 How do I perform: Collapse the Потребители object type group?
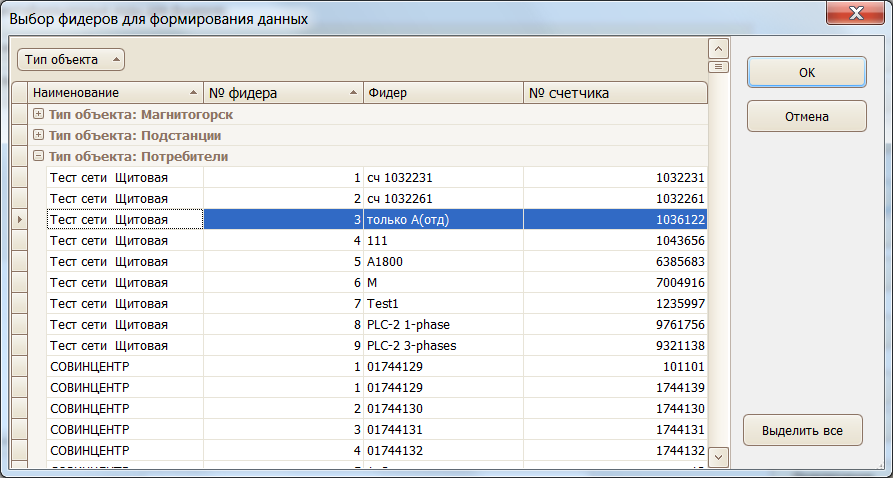pyautogui.click(x=38, y=156)
